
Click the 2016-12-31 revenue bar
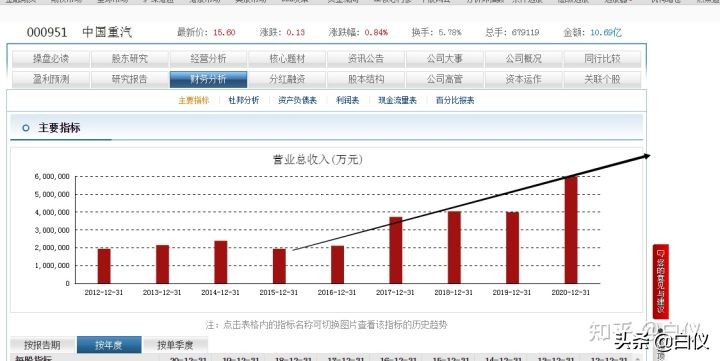[x=338, y=265]
